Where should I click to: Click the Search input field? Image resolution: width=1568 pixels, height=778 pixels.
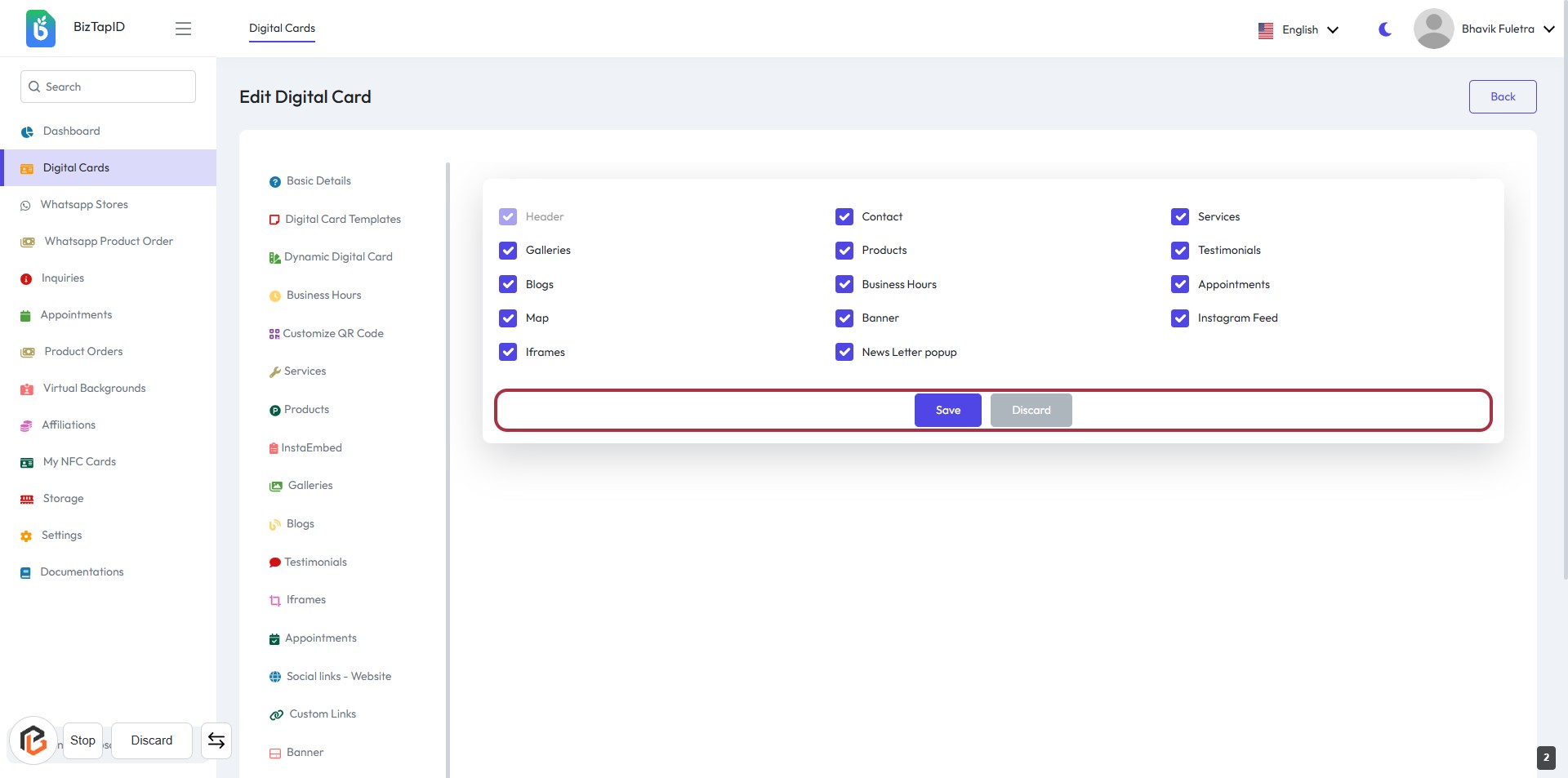(x=108, y=87)
